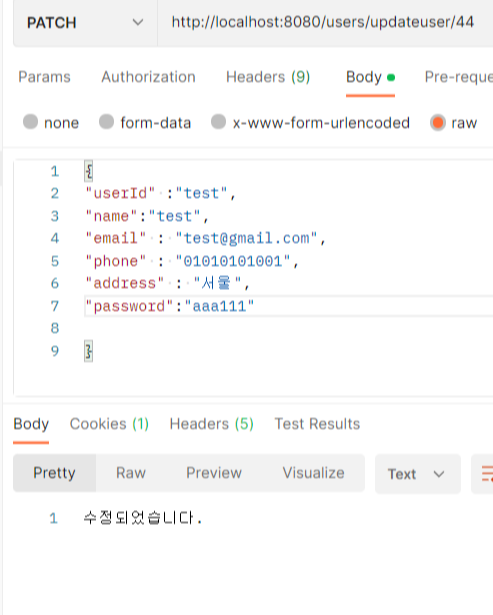Click the "password" line in editor
Image resolution: width=493 pixels, height=615 pixels.
click(170, 306)
